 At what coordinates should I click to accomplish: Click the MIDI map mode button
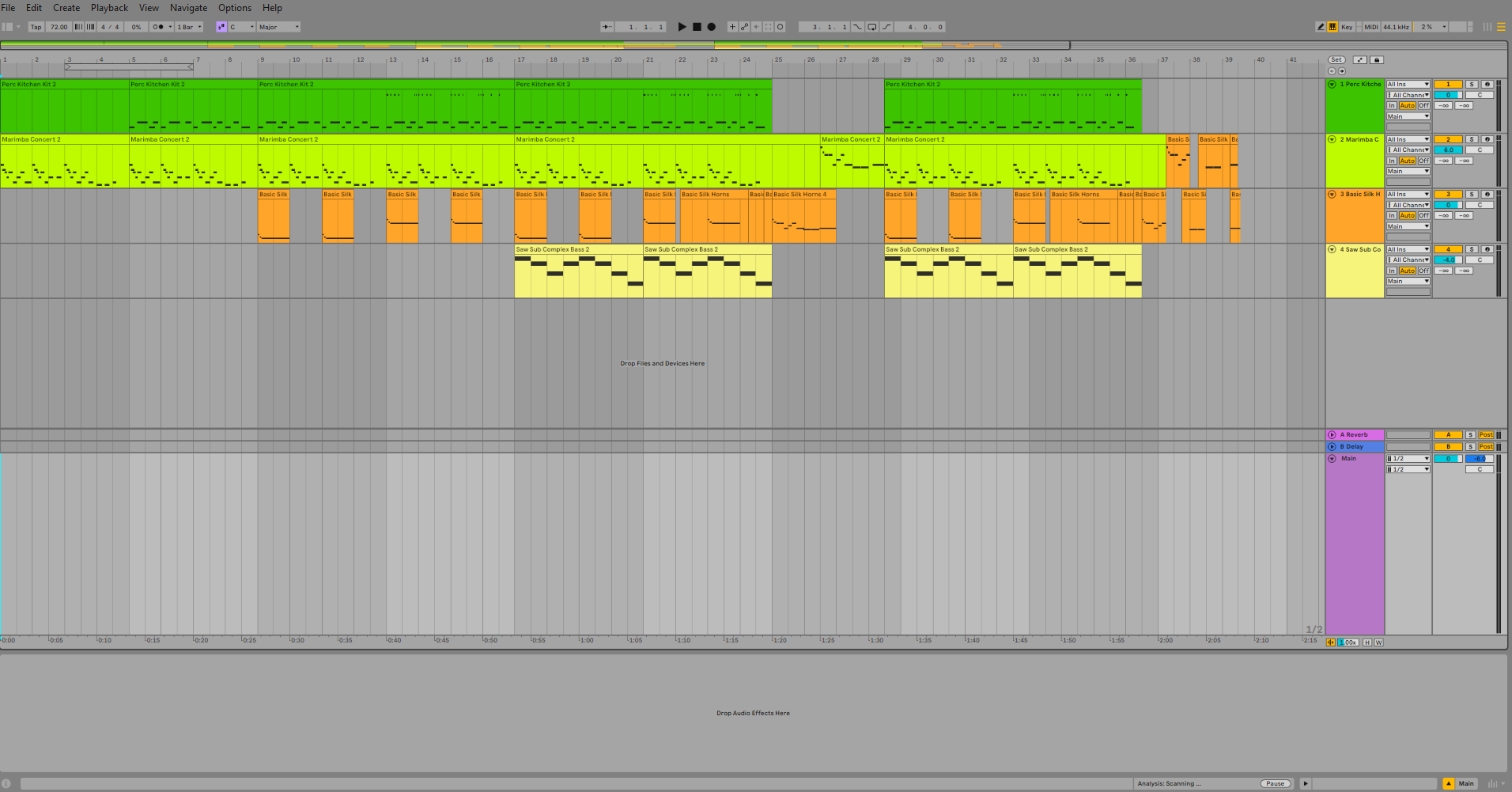1371,27
